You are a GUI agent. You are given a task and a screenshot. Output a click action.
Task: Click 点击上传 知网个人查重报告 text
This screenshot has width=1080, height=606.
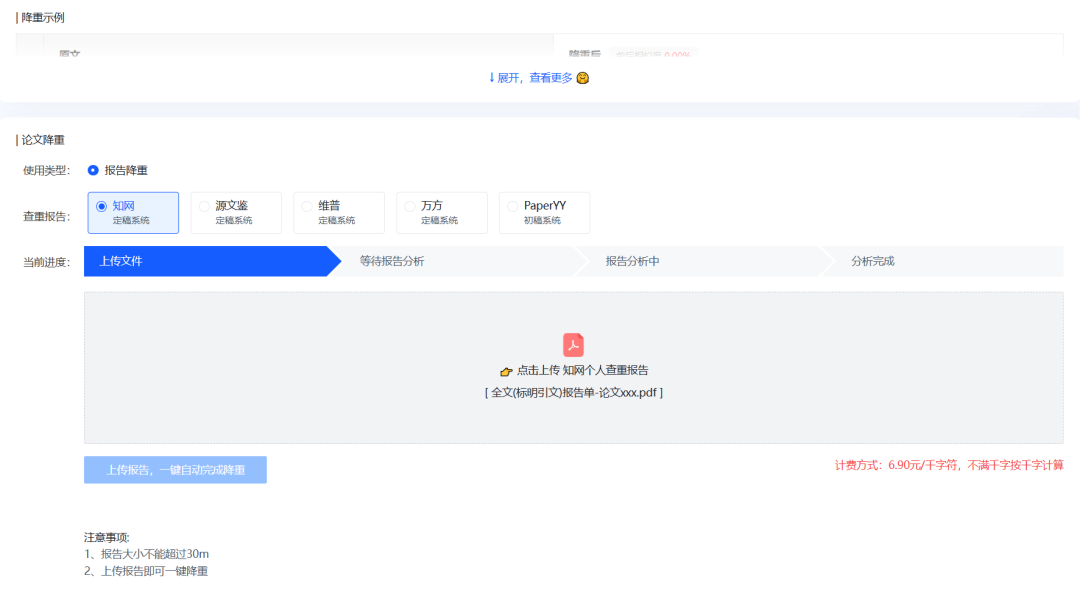point(582,370)
